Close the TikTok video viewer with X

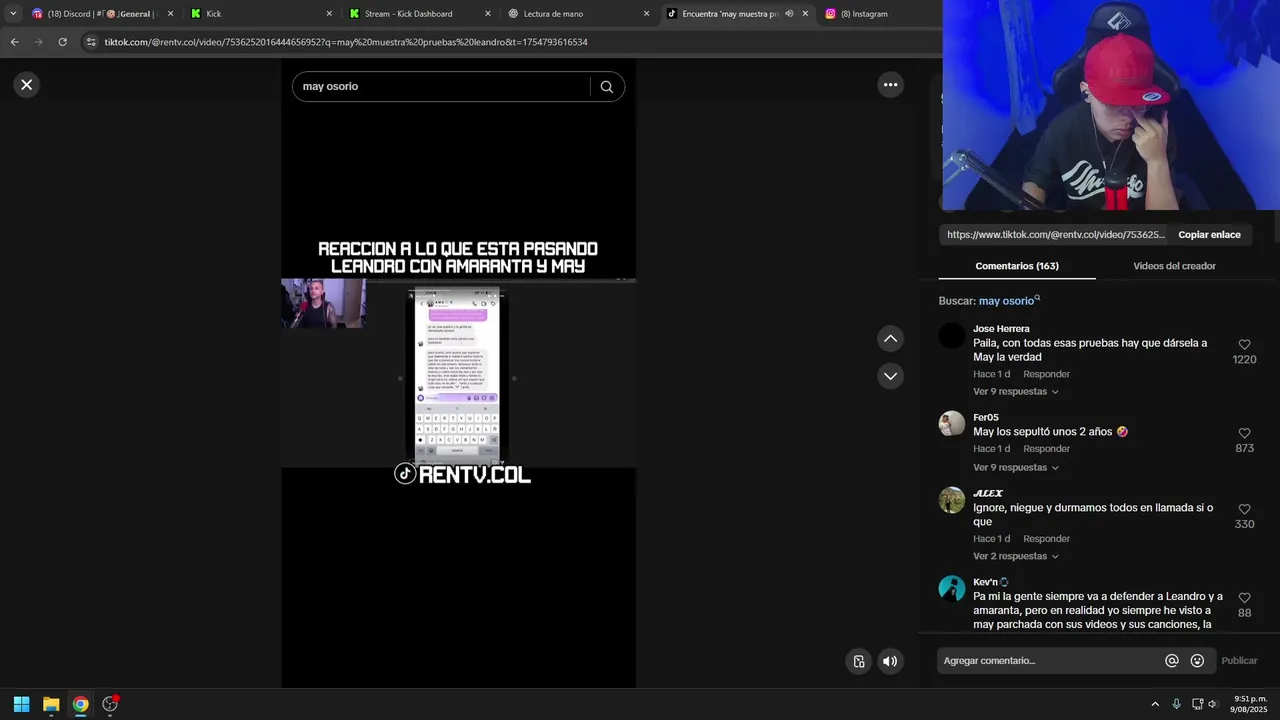pyautogui.click(x=27, y=85)
